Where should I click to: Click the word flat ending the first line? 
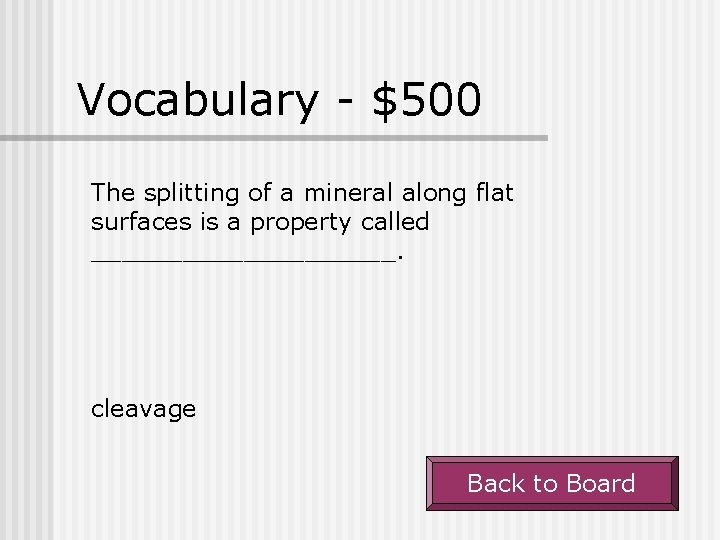(495, 192)
